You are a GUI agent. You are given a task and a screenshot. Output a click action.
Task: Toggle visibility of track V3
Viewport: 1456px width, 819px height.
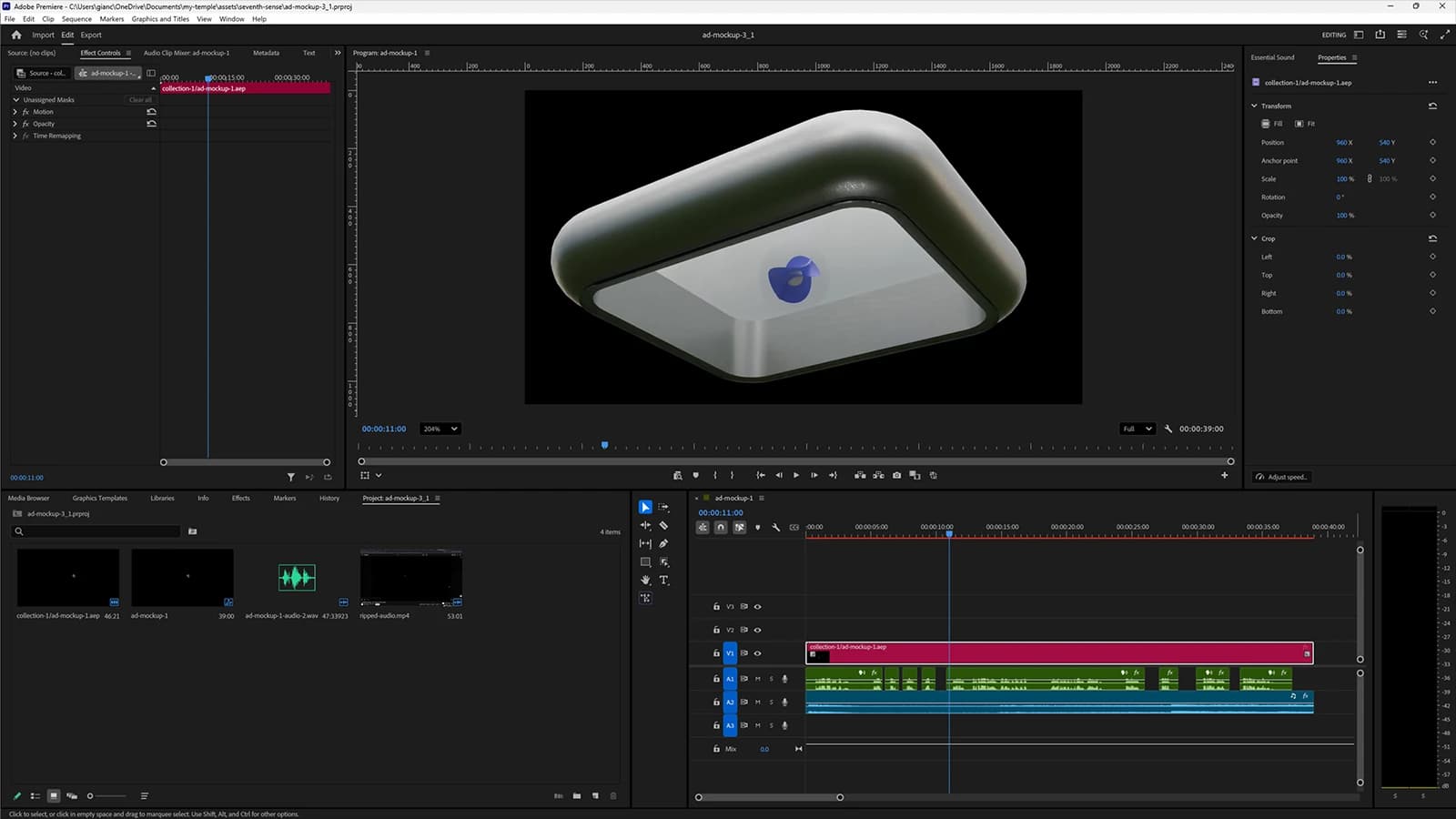click(757, 606)
